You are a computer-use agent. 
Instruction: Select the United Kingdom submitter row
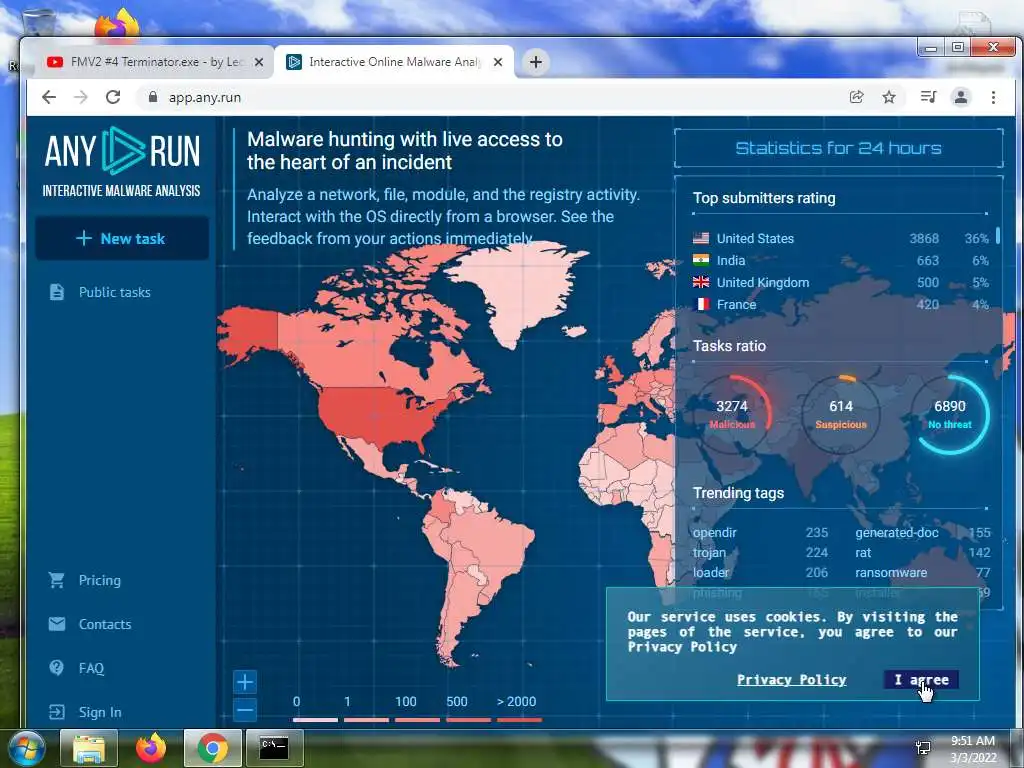pyautogui.click(x=841, y=283)
